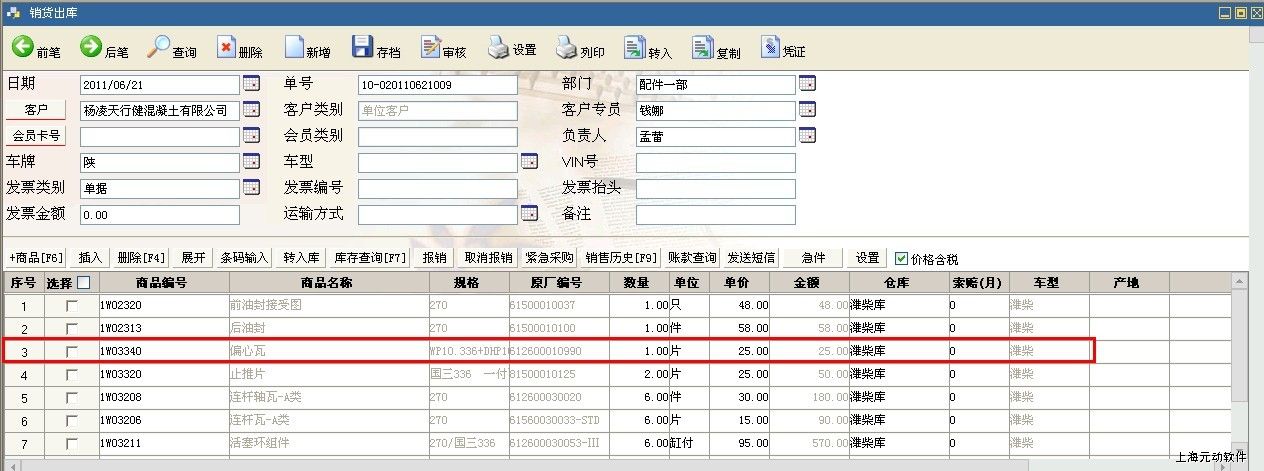
Task: Print the list via 列印 icon
Action: tap(567, 47)
